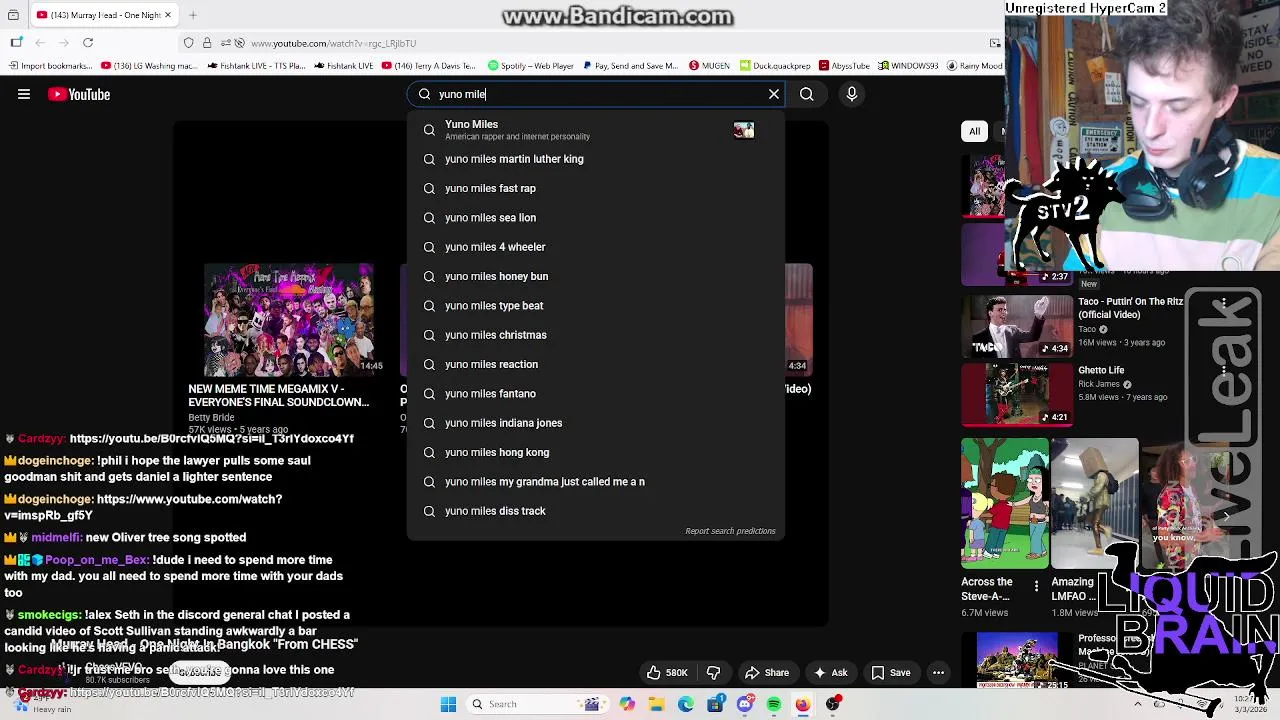Pick 'yuno miles fantano' suggestion
1280x720 pixels.
596,394
